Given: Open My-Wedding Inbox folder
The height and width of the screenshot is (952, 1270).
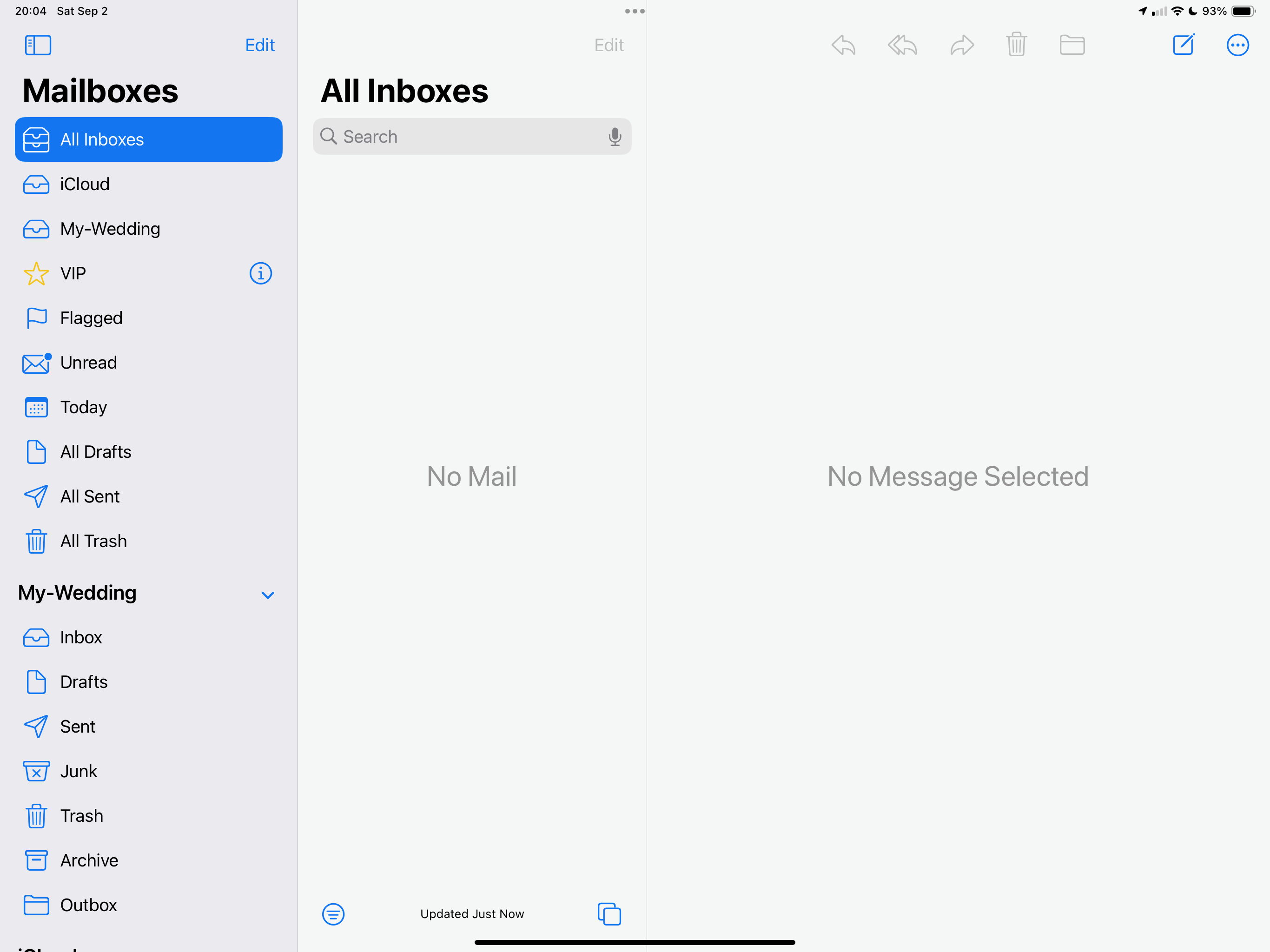Looking at the screenshot, I should tap(149, 637).
